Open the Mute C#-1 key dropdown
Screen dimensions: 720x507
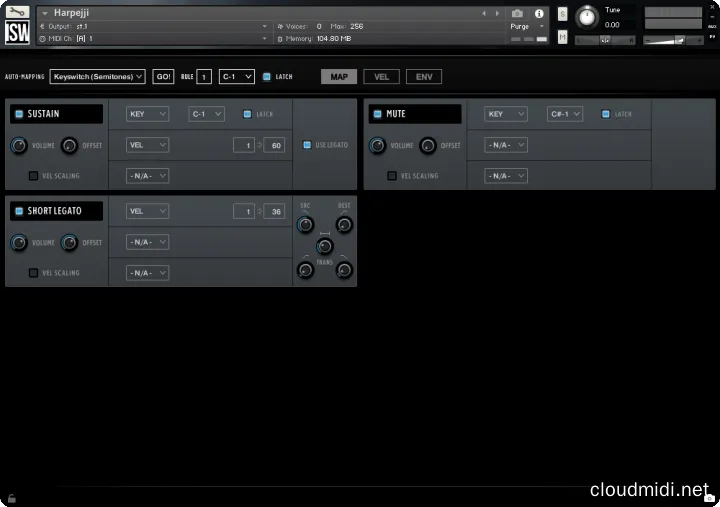[565, 114]
